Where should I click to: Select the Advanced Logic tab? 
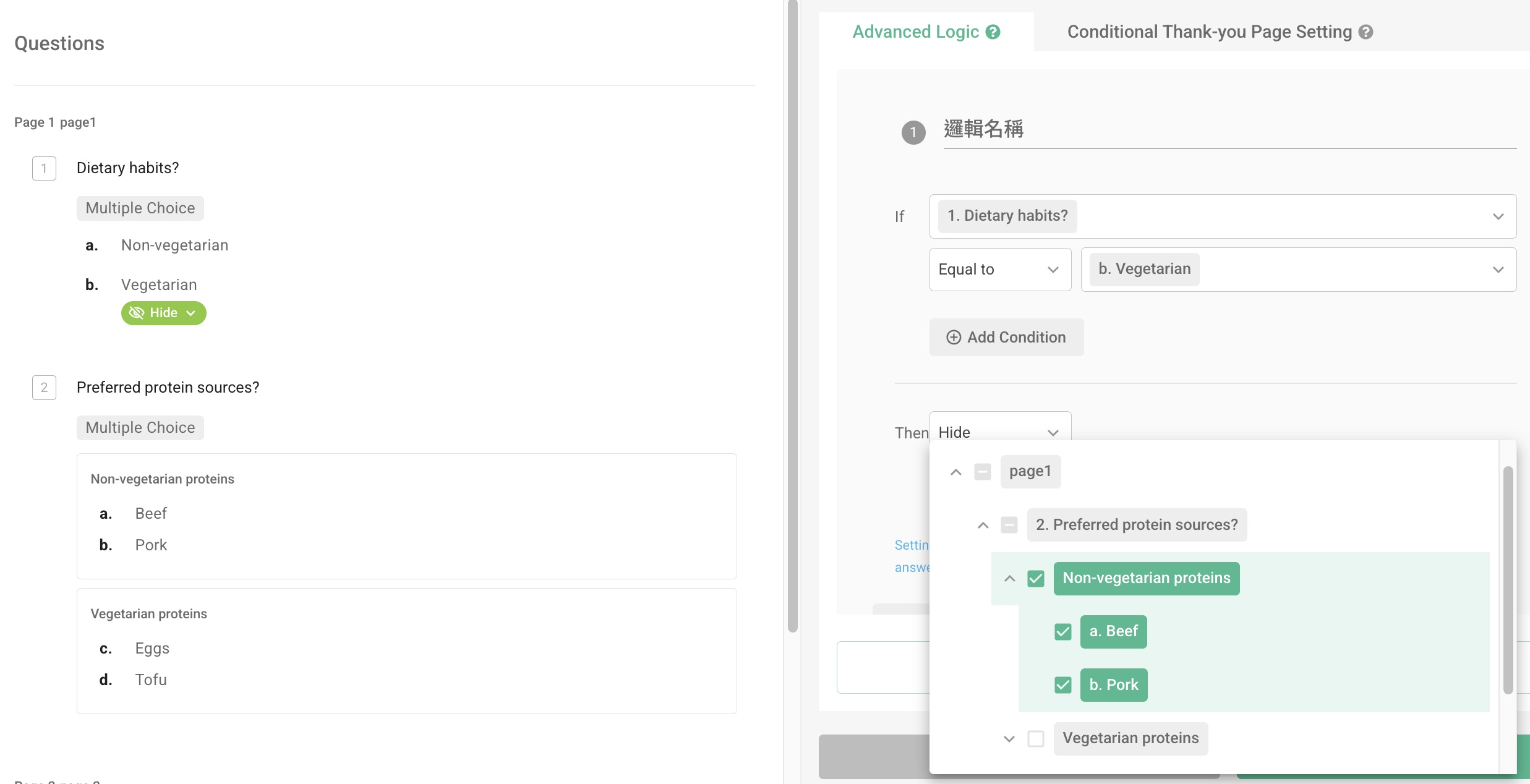point(916,32)
